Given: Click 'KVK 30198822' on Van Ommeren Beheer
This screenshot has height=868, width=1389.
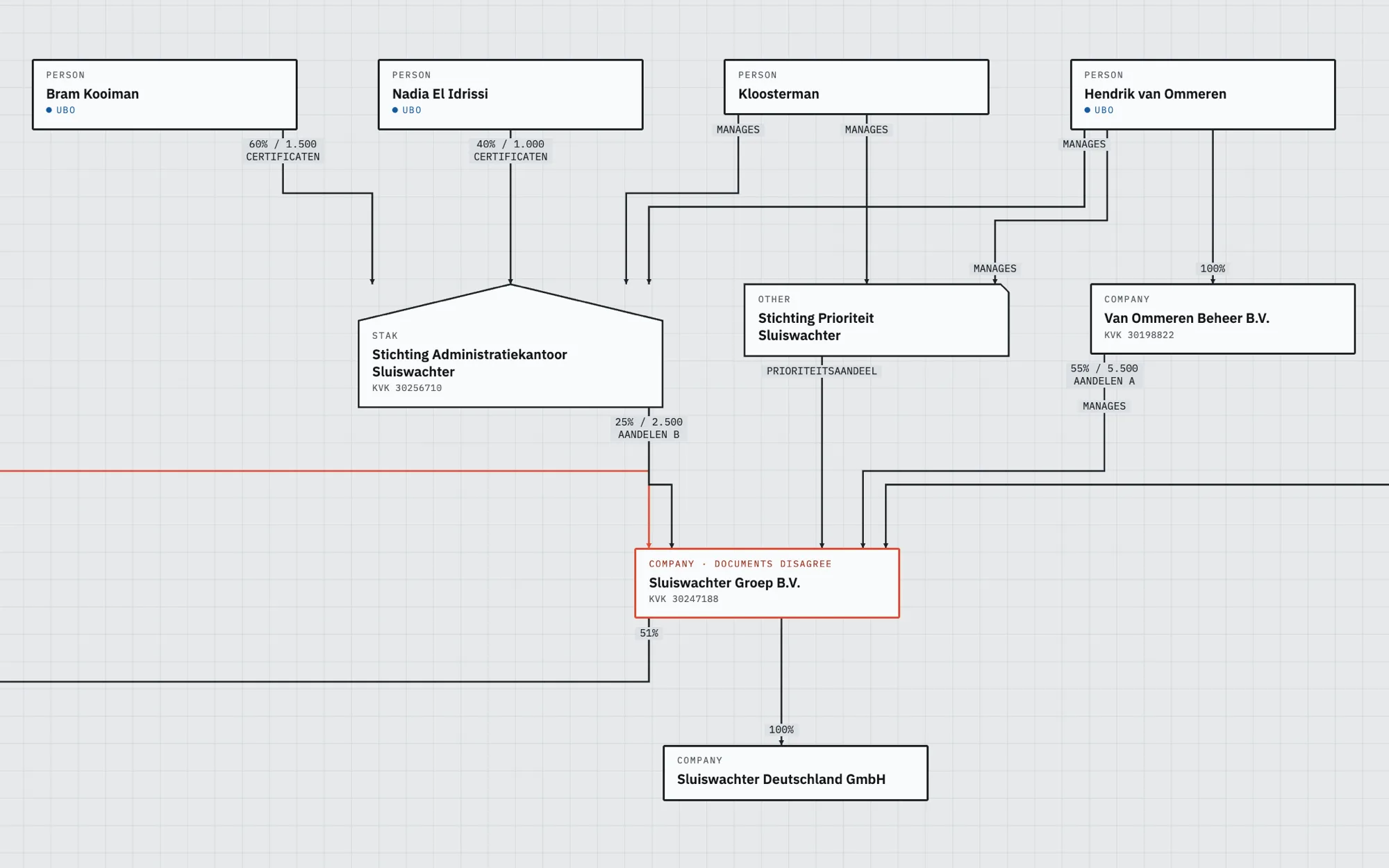Looking at the screenshot, I should 1139,335.
